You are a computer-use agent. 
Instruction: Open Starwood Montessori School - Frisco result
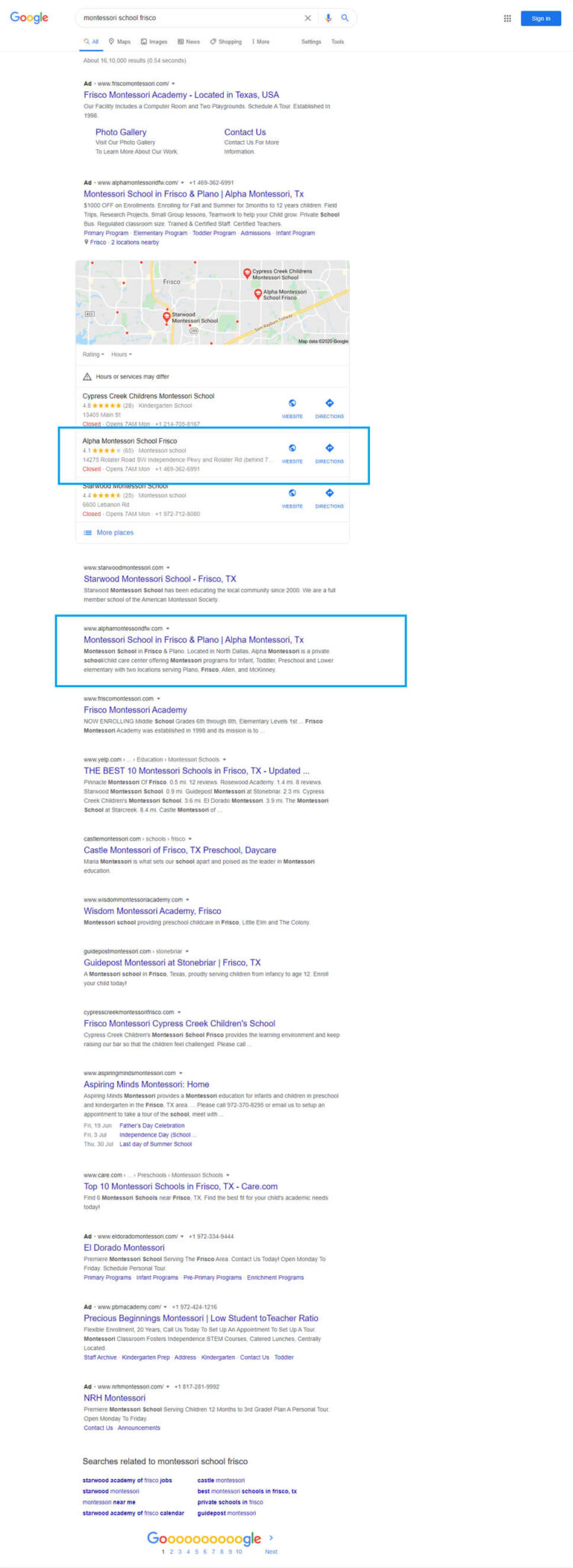pyautogui.click(x=160, y=579)
